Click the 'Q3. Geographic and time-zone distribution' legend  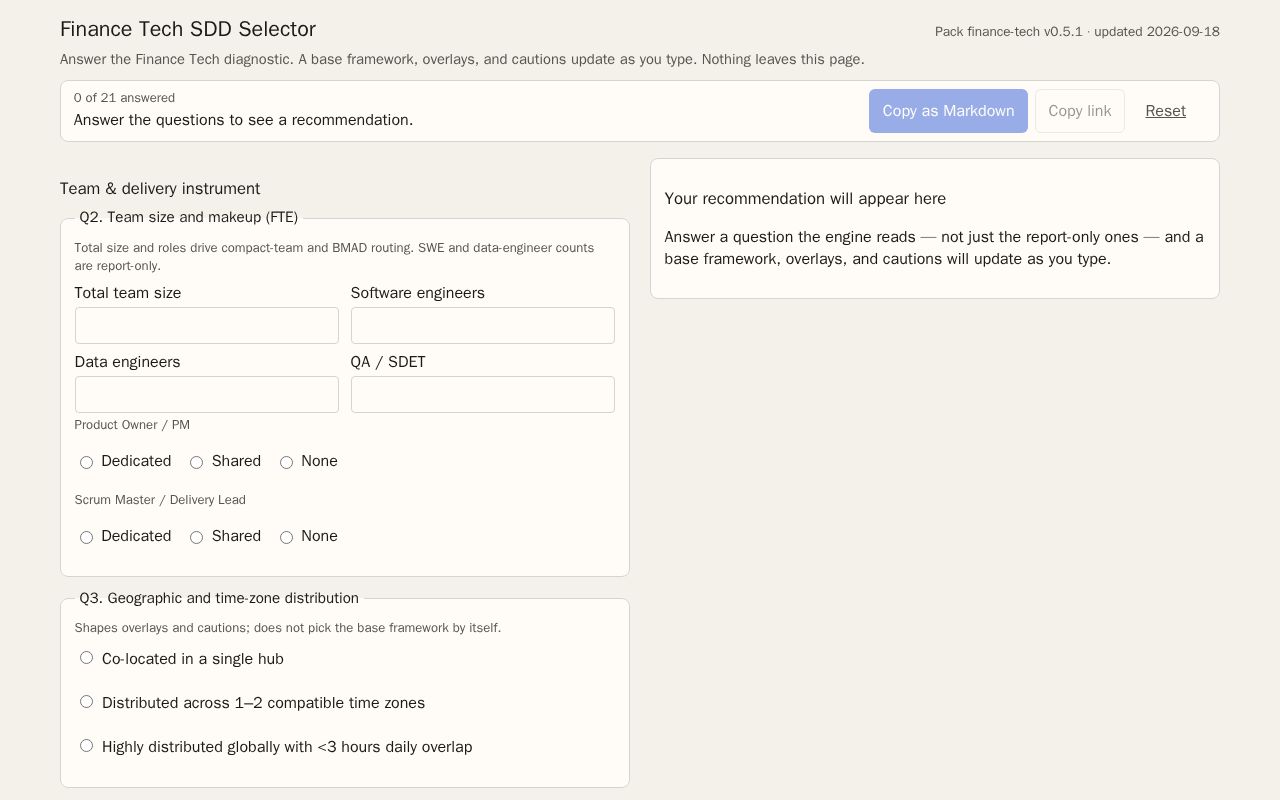click(219, 598)
